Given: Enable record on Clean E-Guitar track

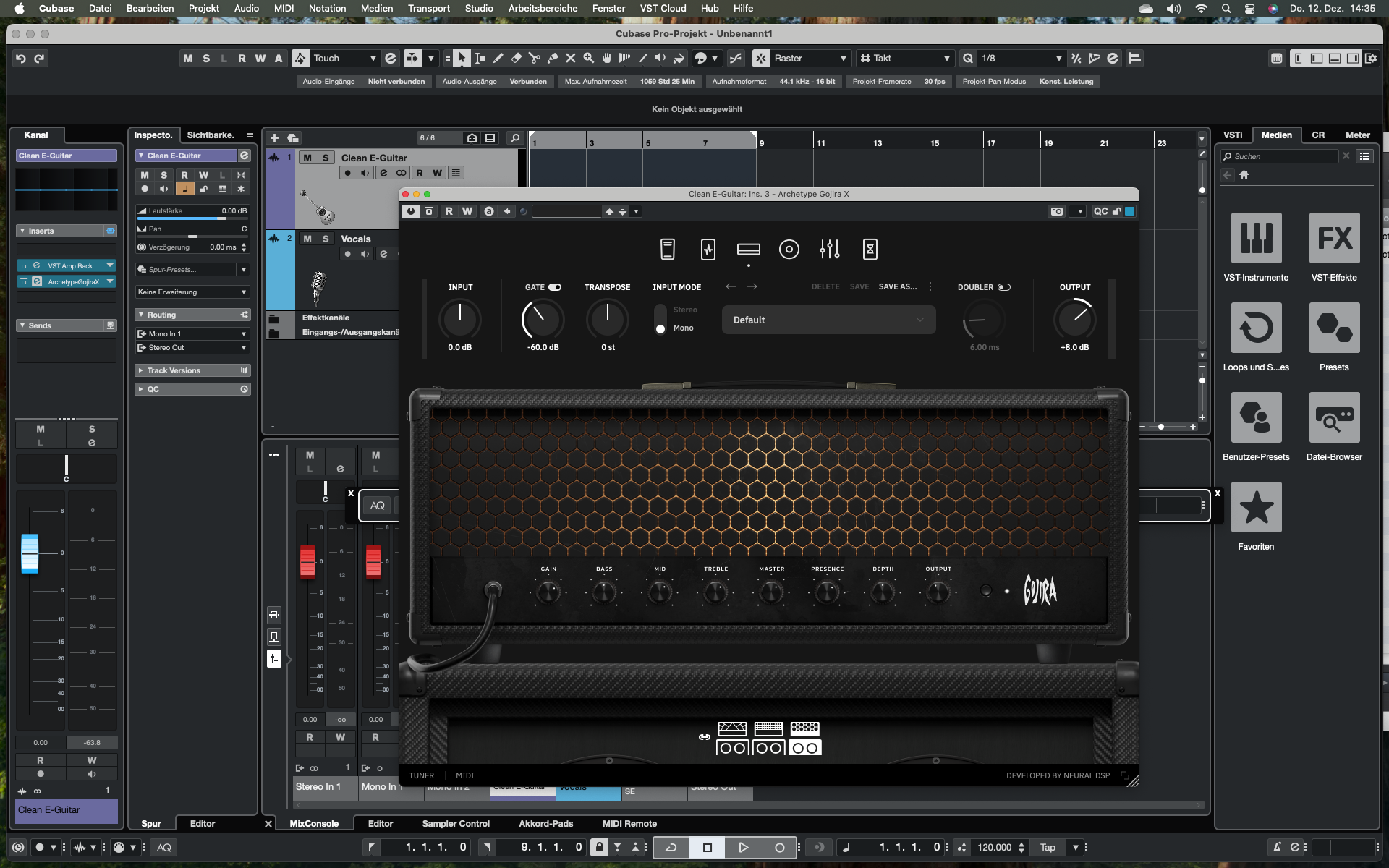Looking at the screenshot, I should (348, 173).
